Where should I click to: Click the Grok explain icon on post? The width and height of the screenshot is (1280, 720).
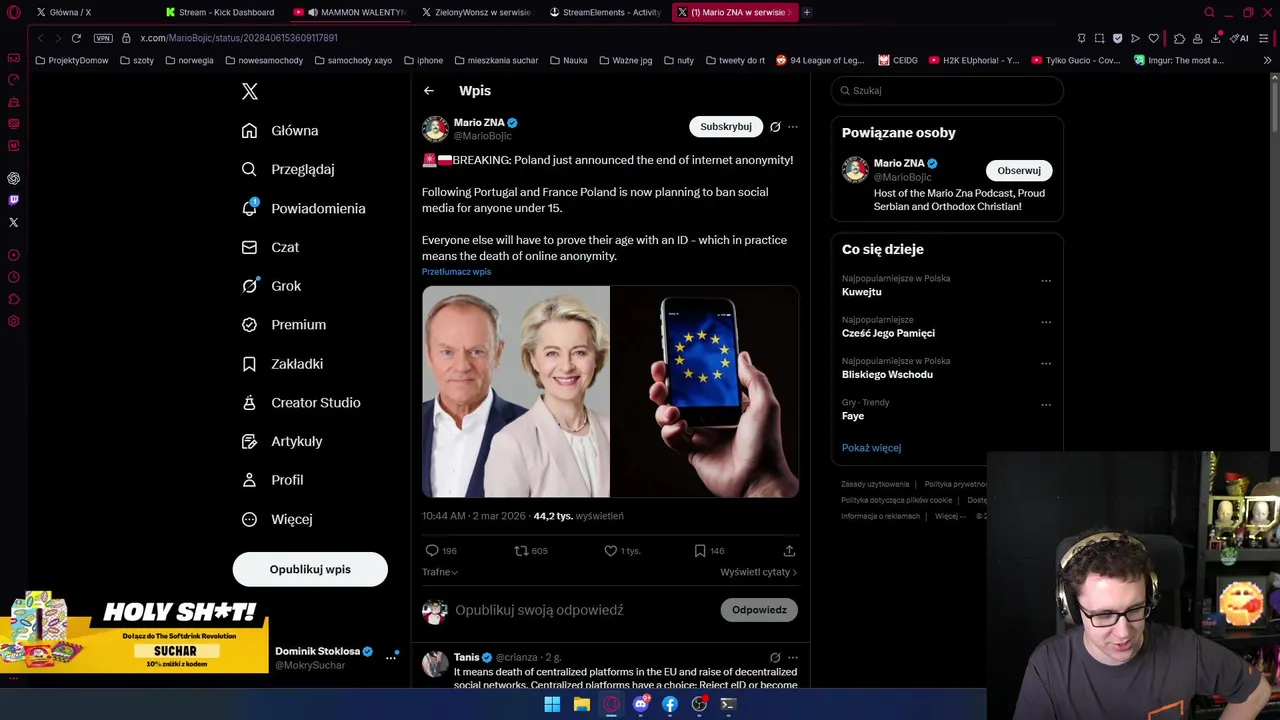(775, 127)
